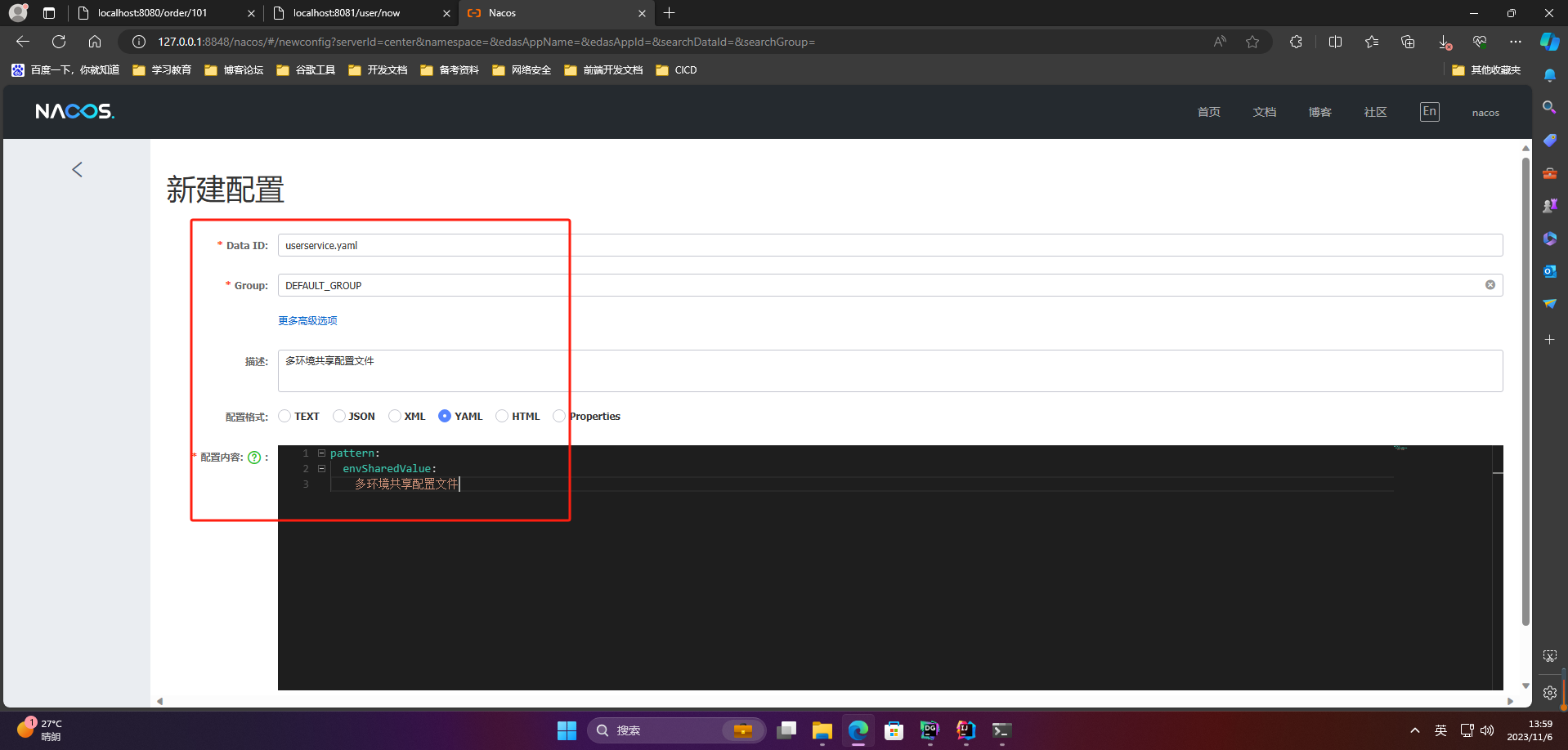Go back using the Nacos page back arrow
This screenshot has height=750, width=1568.
(x=78, y=169)
